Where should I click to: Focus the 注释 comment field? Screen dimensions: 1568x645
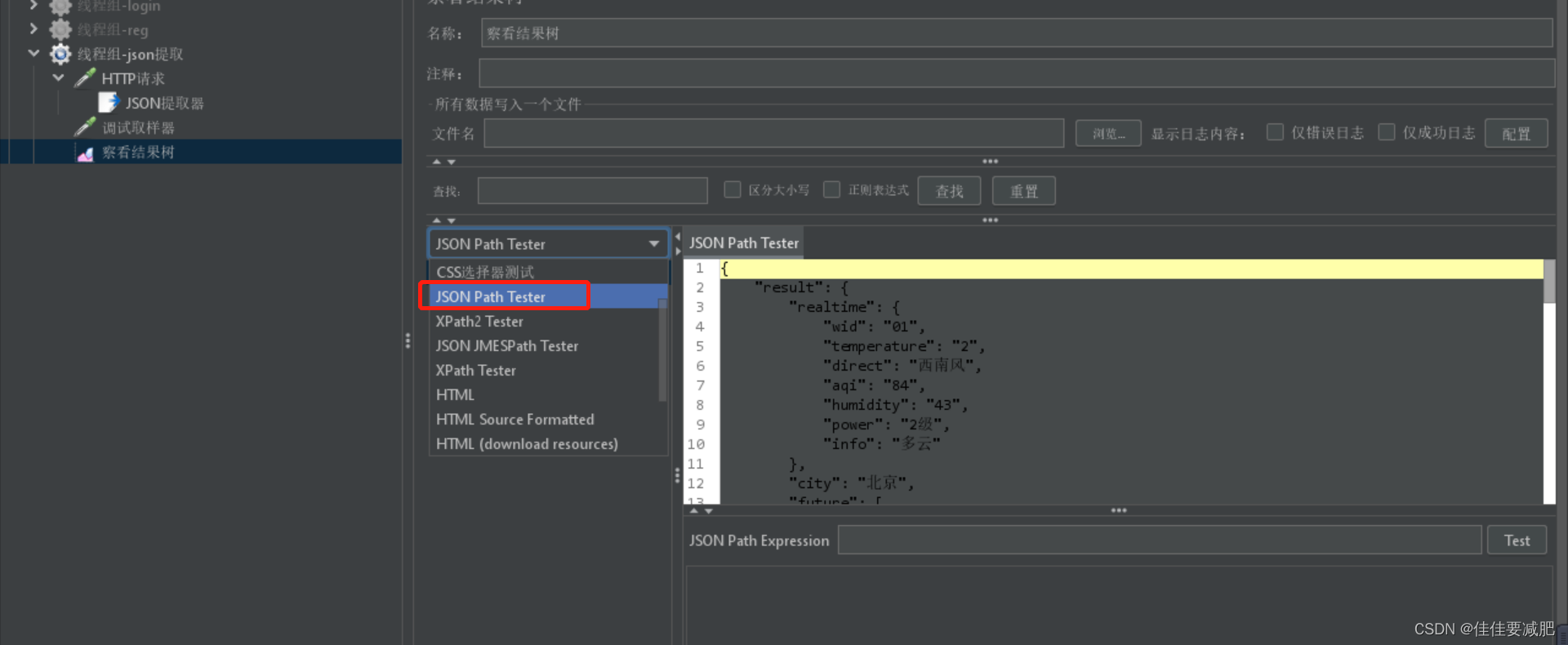click(x=1017, y=73)
